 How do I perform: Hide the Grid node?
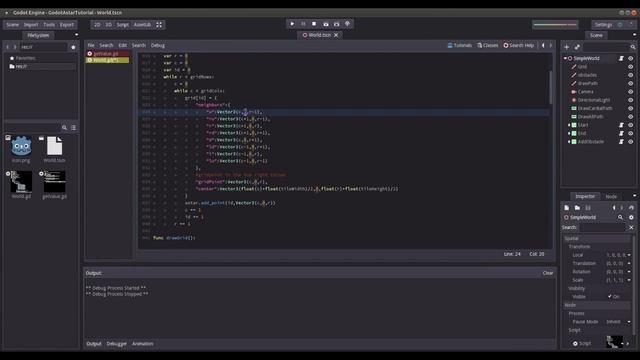click(630, 67)
